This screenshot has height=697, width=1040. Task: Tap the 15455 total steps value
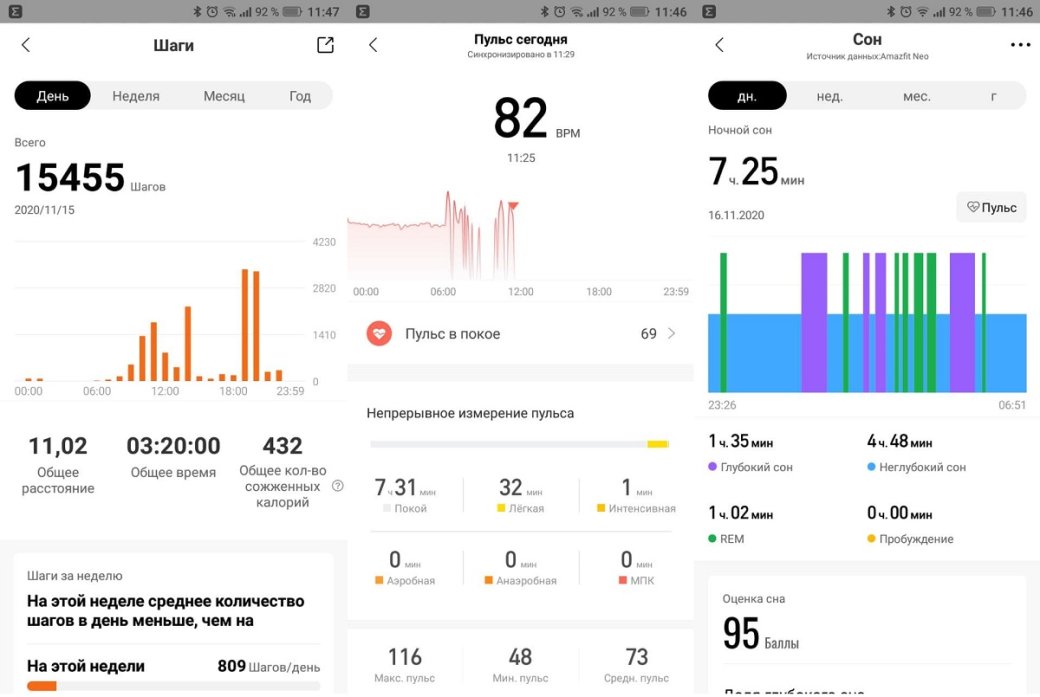[70, 177]
